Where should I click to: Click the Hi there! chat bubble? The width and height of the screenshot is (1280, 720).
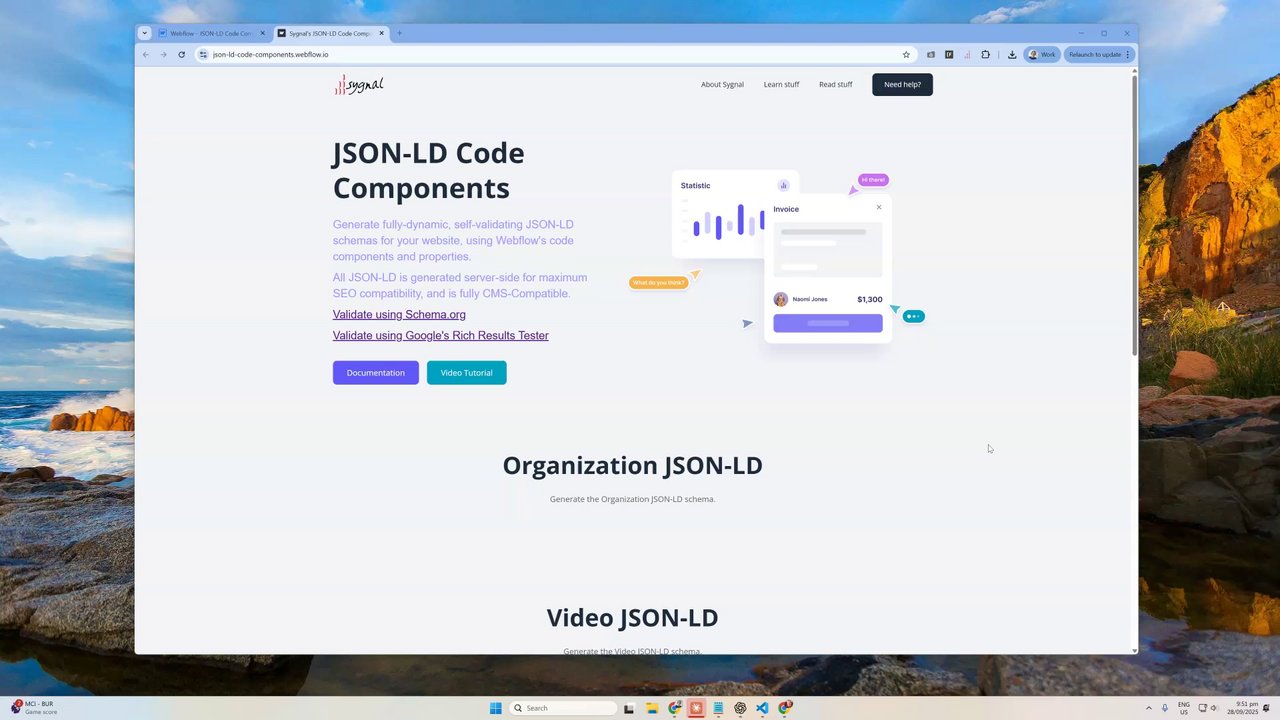[x=873, y=180]
